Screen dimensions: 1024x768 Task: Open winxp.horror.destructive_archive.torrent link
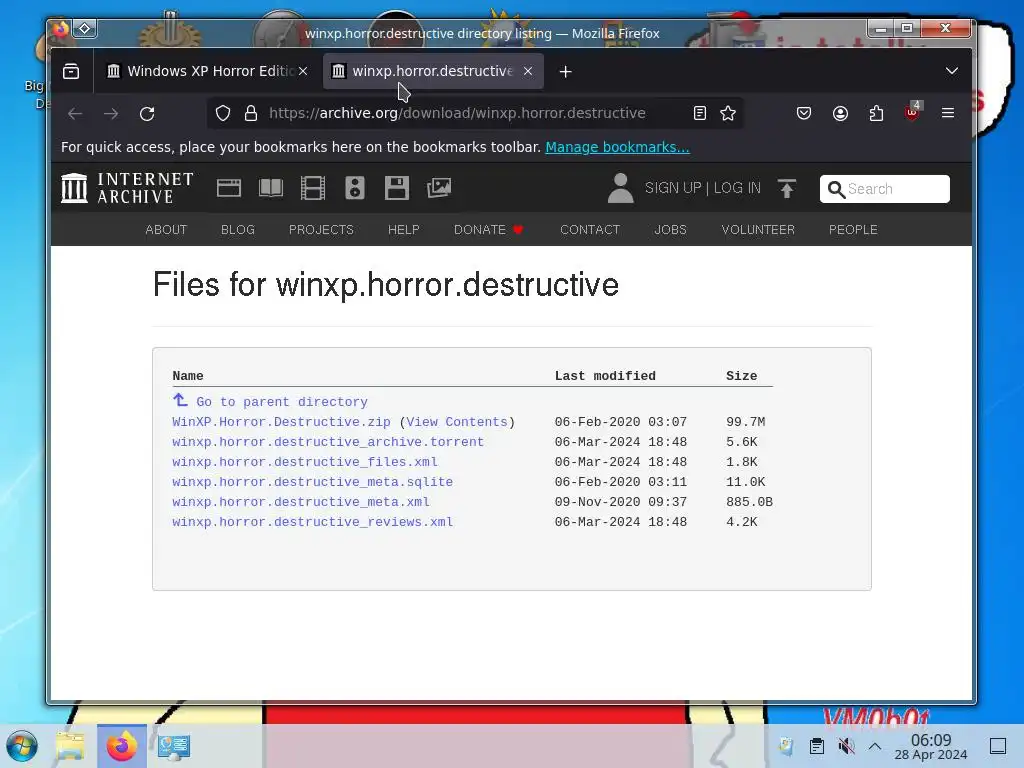(328, 442)
